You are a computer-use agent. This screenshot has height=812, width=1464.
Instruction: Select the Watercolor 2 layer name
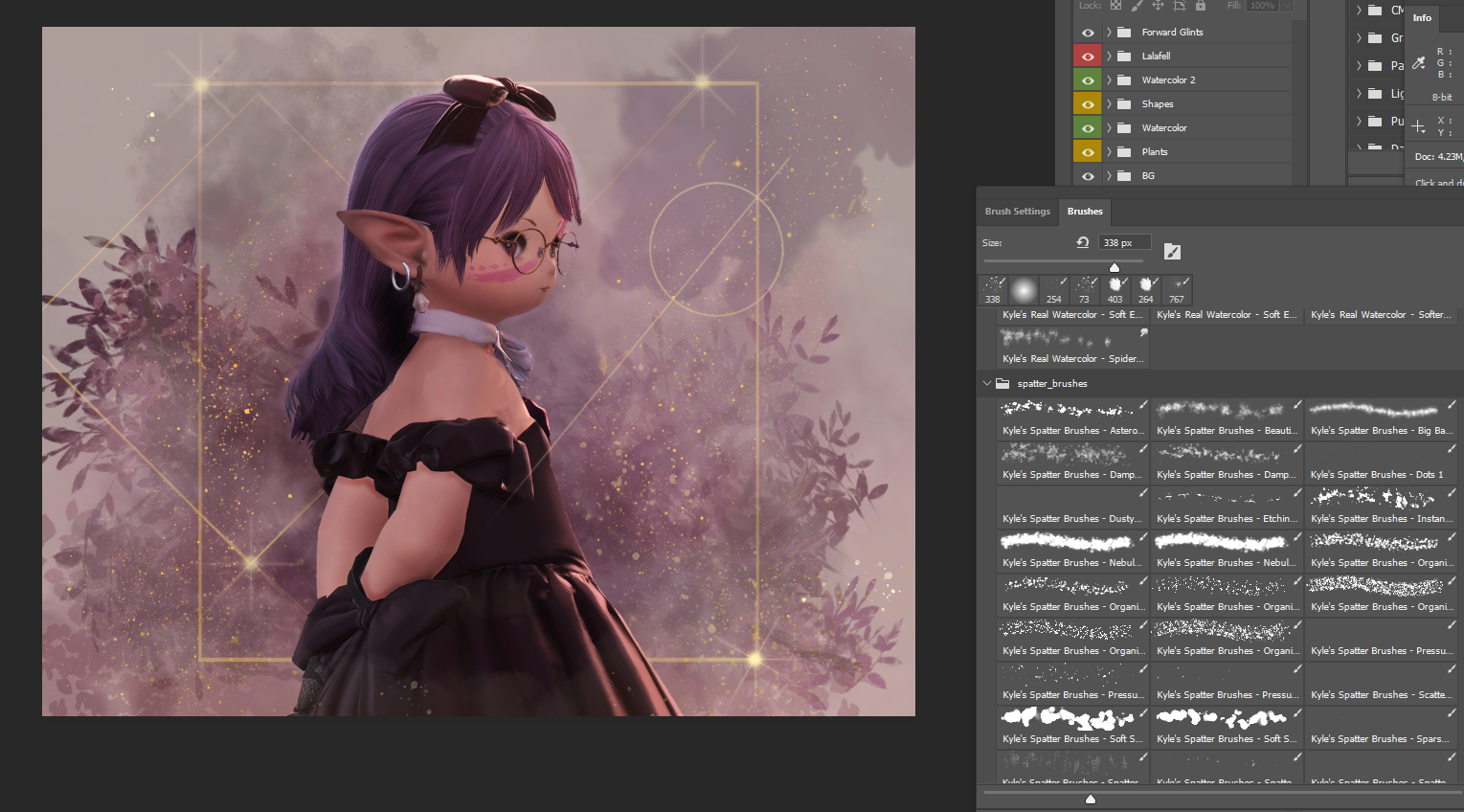(1168, 80)
